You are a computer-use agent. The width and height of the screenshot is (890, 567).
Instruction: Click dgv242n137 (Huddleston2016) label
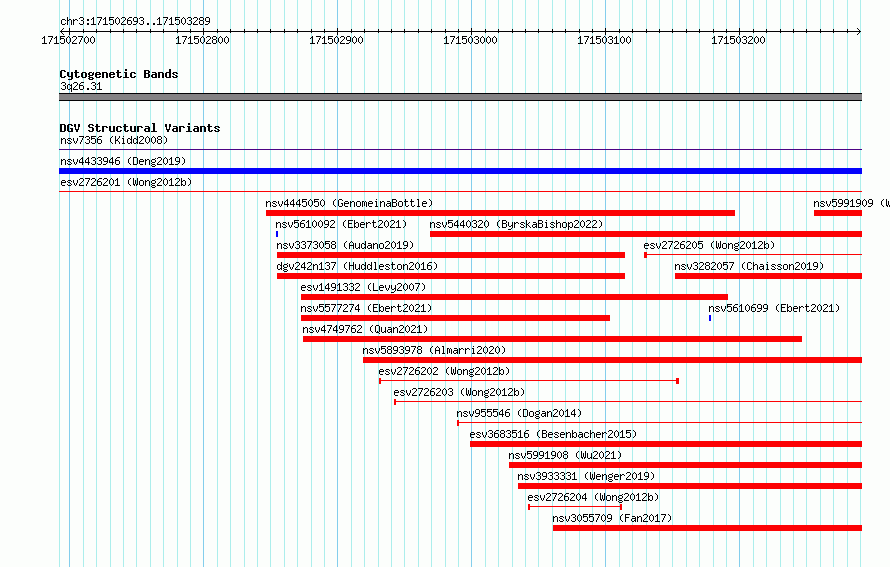[357, 266]
